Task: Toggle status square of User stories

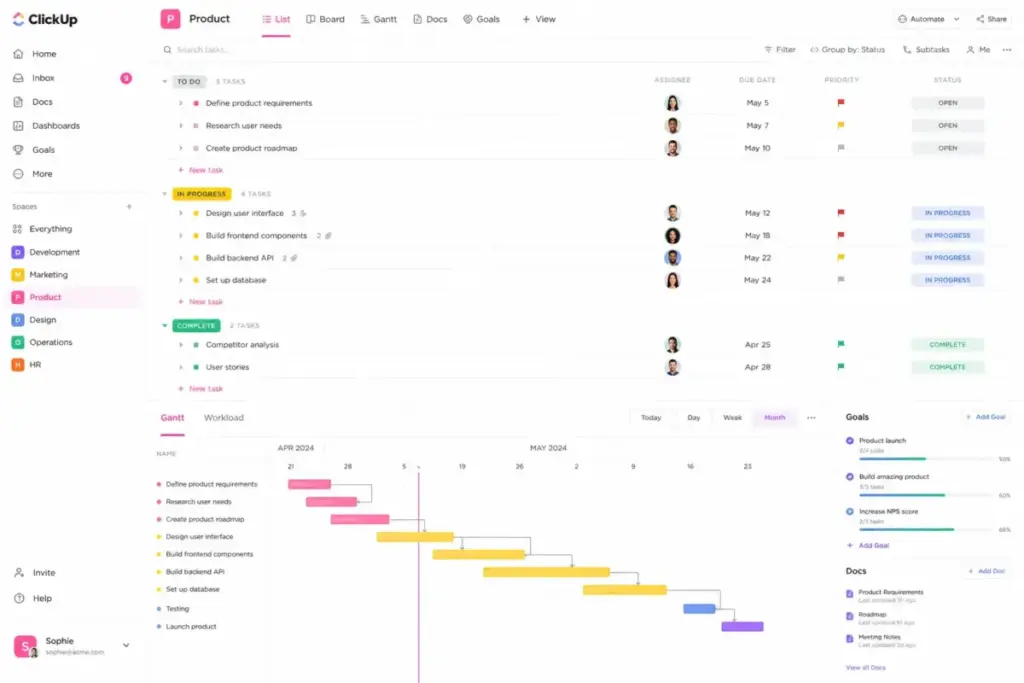Action: [x=196, y=367]
